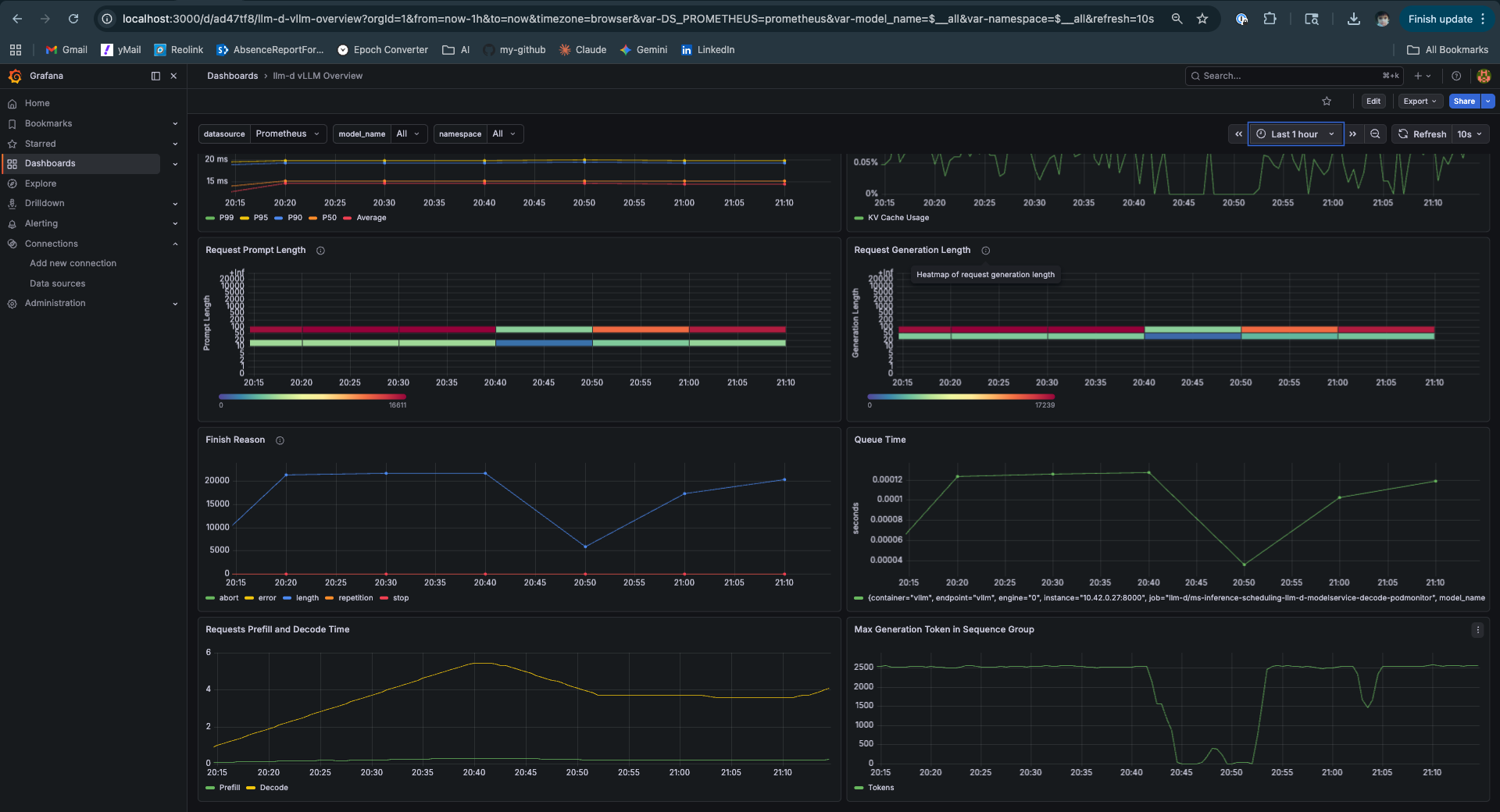
Task: Open the 10s refresh interval dropdown
Action: [x=1470, y=134]
